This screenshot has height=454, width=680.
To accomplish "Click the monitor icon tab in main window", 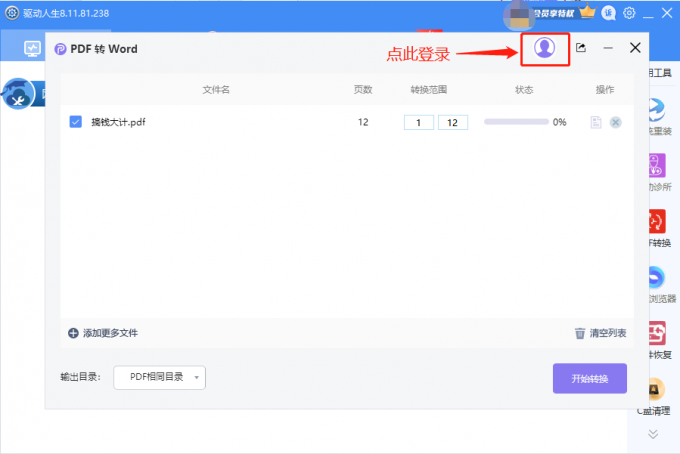I will point(32,47).
